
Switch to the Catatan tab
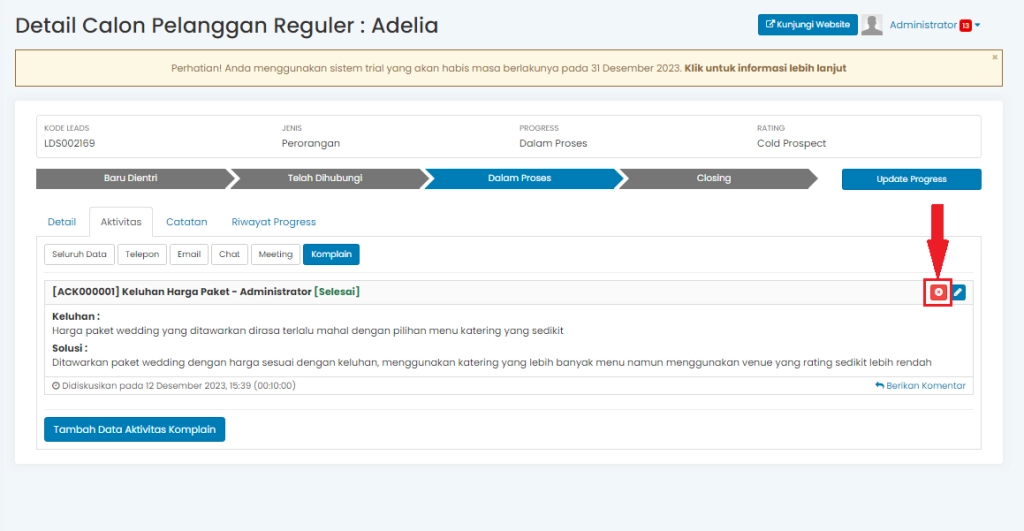(187, 222)
